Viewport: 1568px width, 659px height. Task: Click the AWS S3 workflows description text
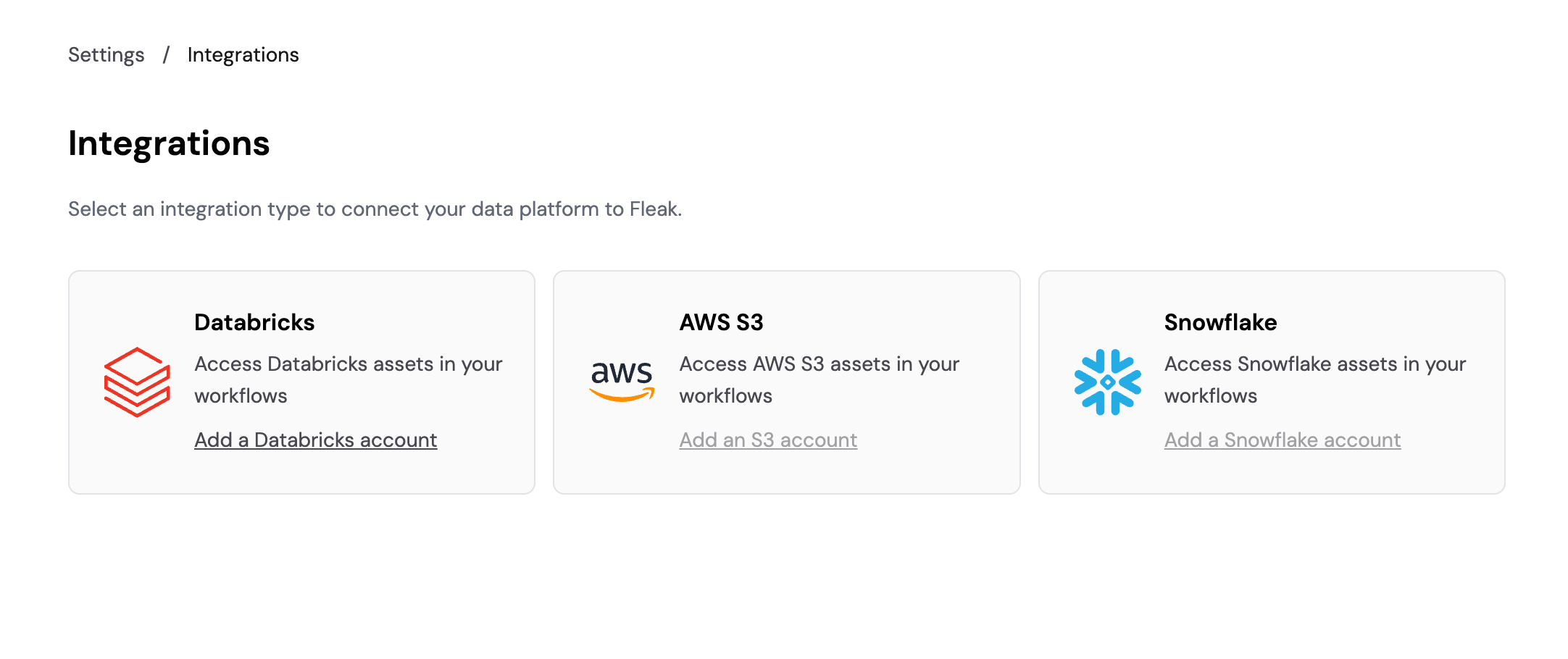coord(819,379)
